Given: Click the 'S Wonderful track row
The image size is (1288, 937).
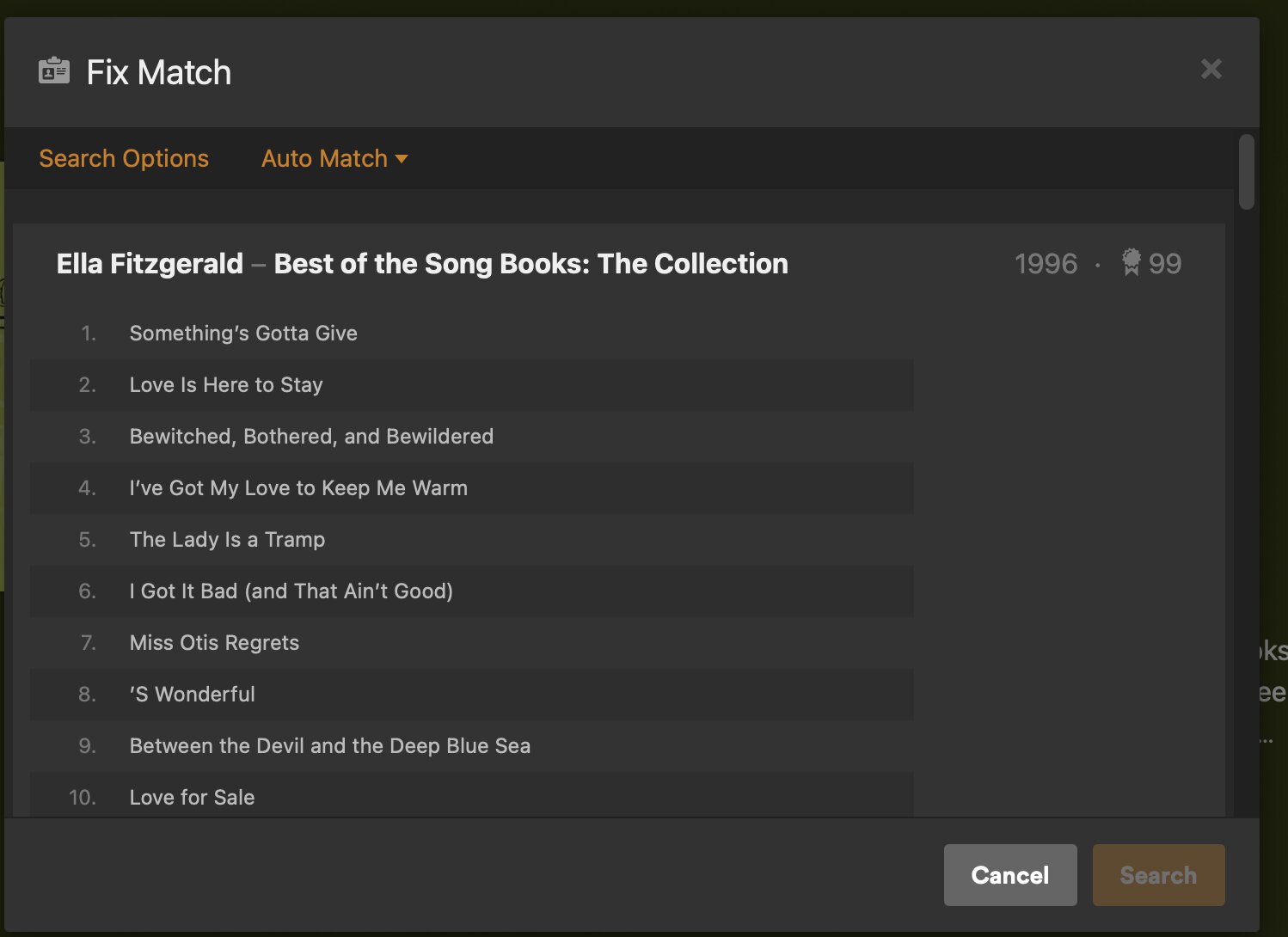Looking at the screenshot, I should pyautogui.click(x=472, y=695).
